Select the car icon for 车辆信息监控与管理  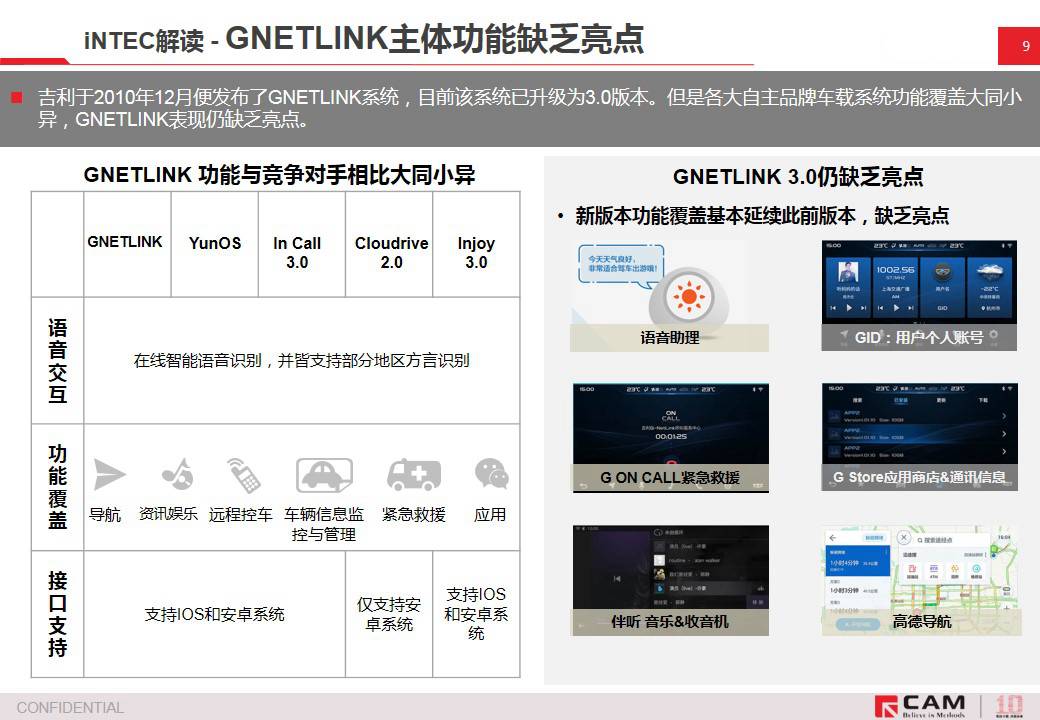[x=324, y=475]
